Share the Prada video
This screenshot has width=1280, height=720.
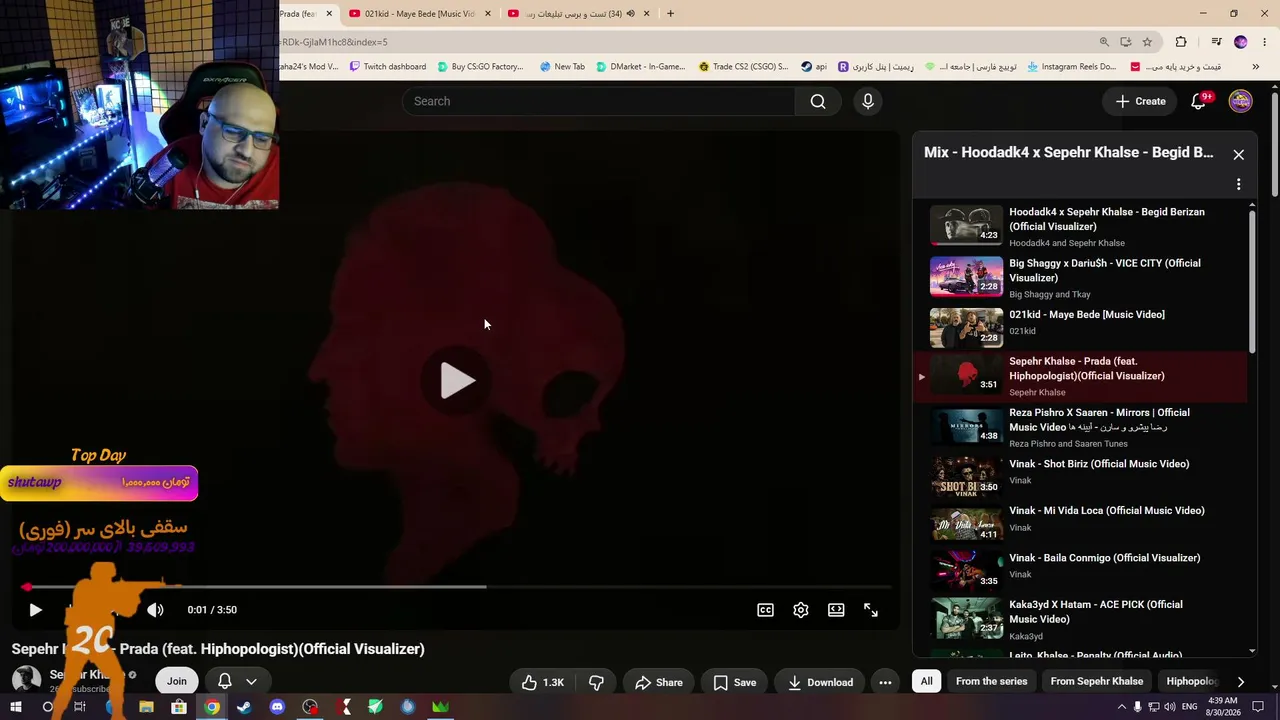(x=659, y=682)
